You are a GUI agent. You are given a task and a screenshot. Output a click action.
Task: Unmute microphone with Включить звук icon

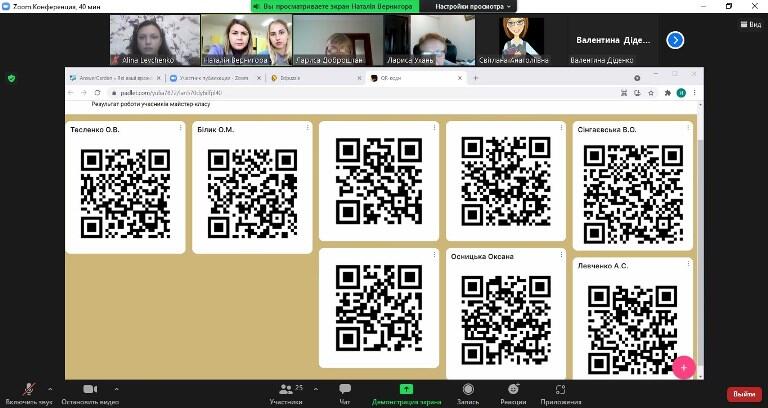(29, 389)
